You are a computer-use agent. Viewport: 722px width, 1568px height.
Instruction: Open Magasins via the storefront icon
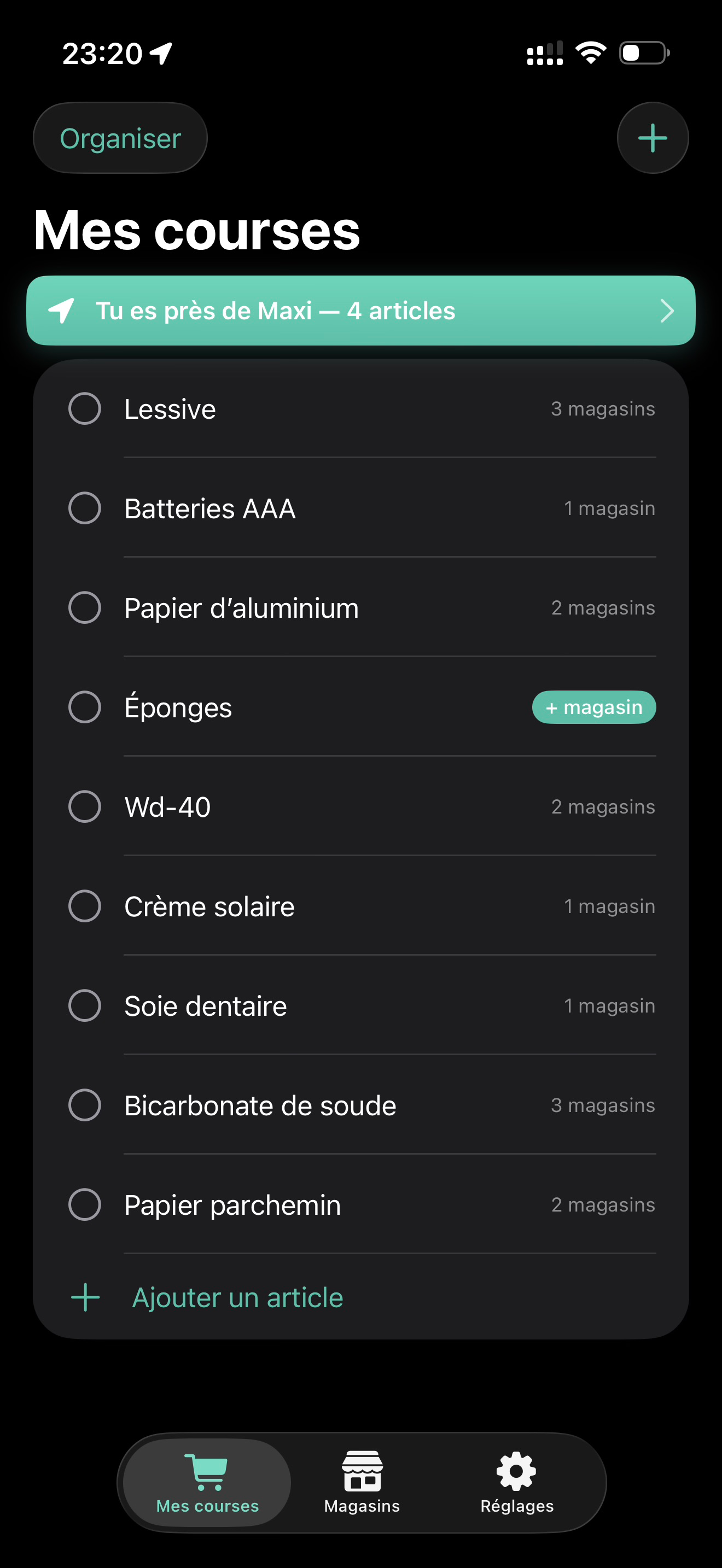(x=362, y=1471)
